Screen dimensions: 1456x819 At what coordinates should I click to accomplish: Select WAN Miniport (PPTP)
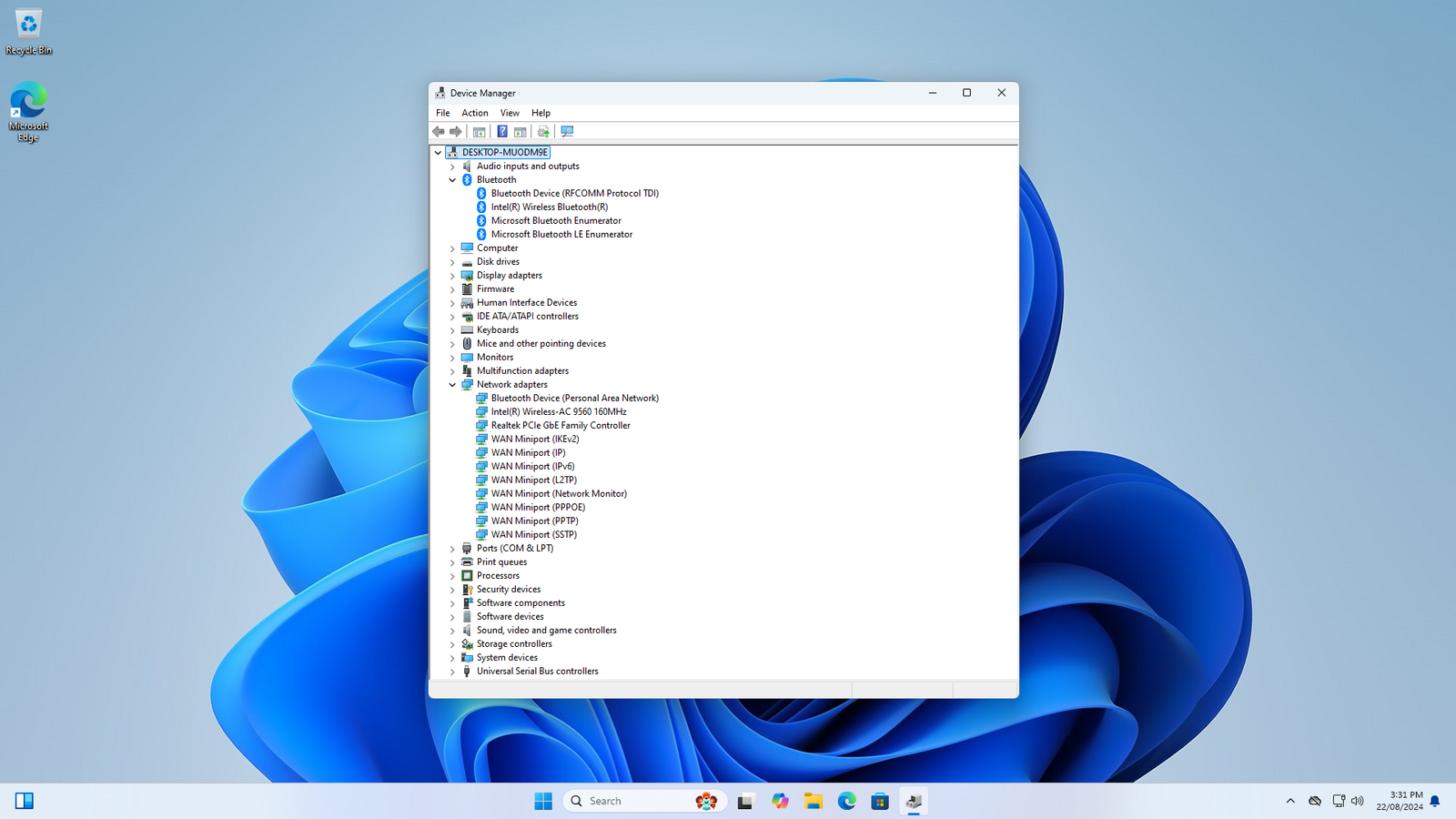tap(534, 521)
